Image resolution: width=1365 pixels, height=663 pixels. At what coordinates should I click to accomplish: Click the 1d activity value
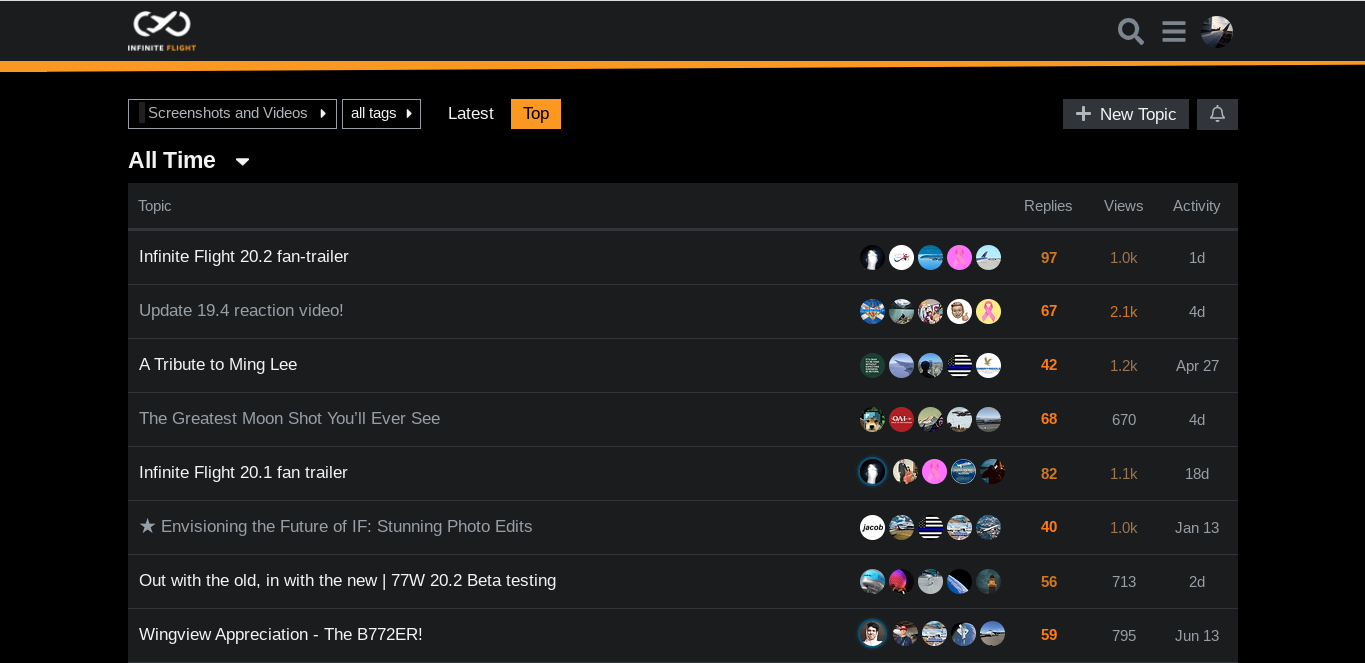coord(1197,258)
